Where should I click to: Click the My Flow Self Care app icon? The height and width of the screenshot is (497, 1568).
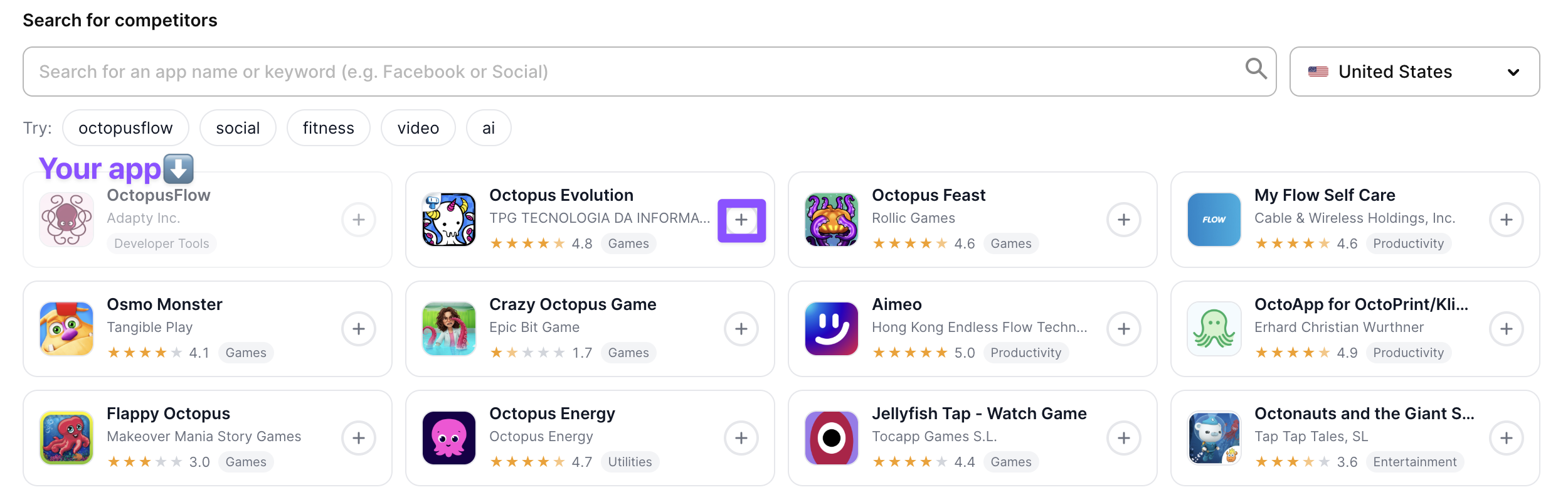tap(1214, 220)
